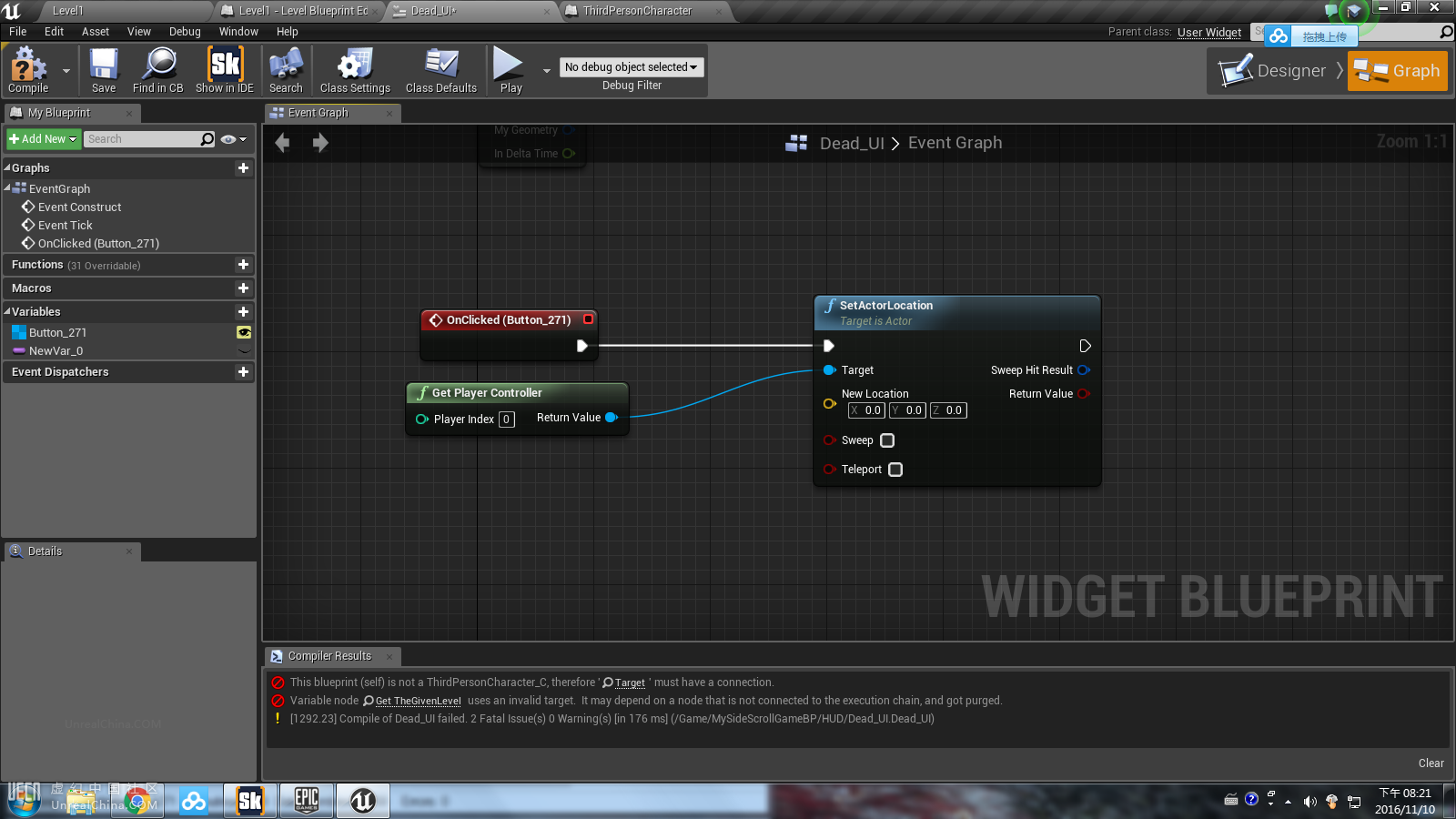
Task: Open the Edit menu
Action: 54,31
